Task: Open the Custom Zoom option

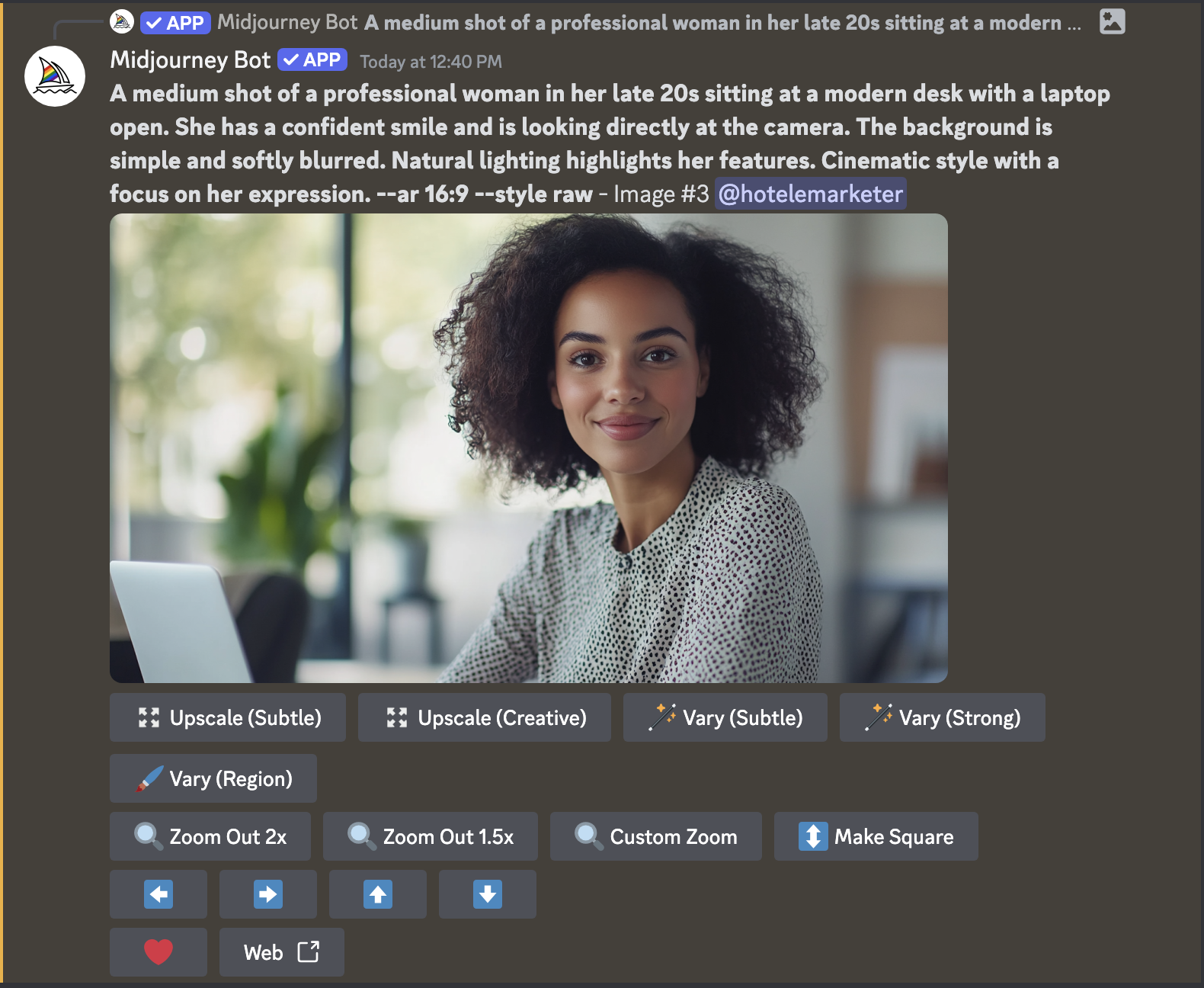Action: click(655, 836)
